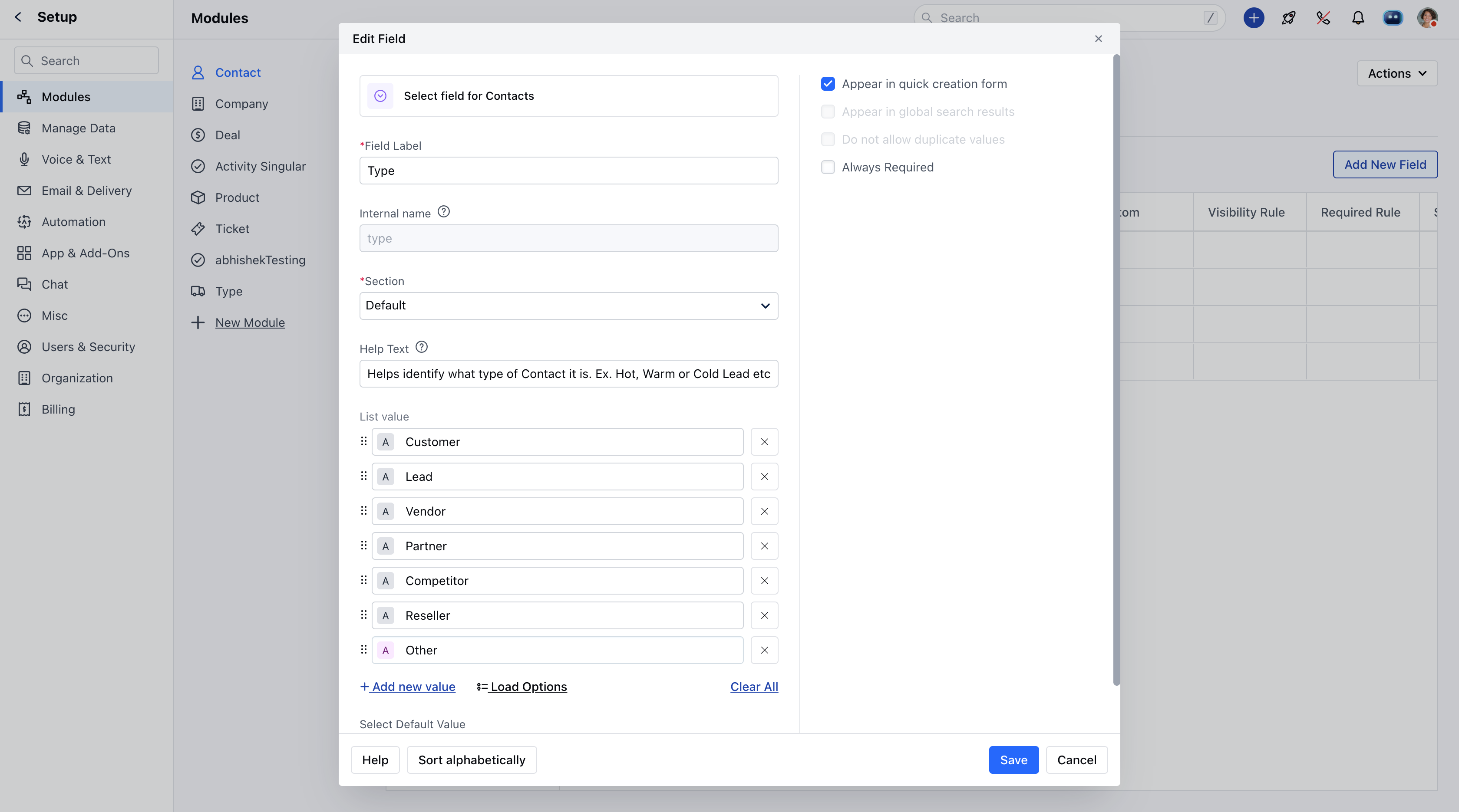Open Automation settings
The height and width of the screenshot is (812, 1459).
(87, 222)
